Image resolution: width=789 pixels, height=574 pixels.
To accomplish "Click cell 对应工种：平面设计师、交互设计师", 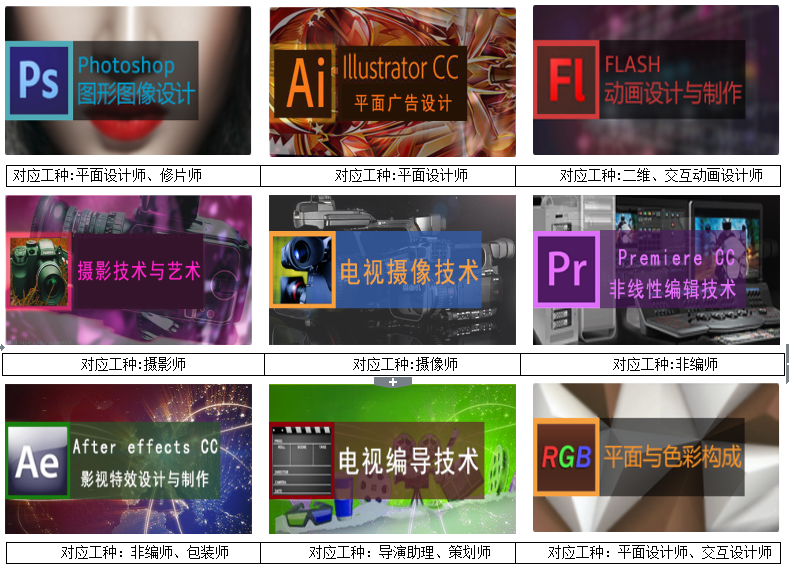I will coord(648,553).
